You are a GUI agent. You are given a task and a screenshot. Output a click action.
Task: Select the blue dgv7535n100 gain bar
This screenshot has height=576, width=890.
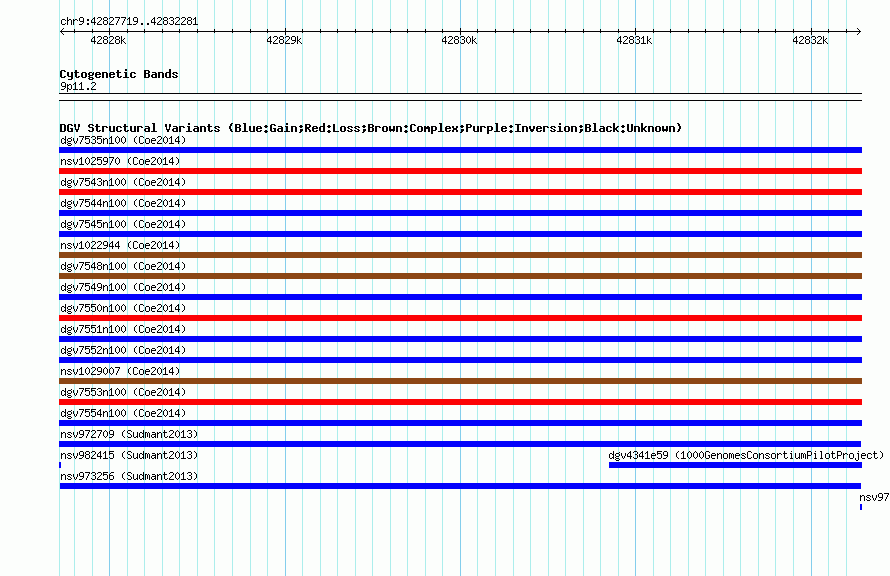coord(460,150)
